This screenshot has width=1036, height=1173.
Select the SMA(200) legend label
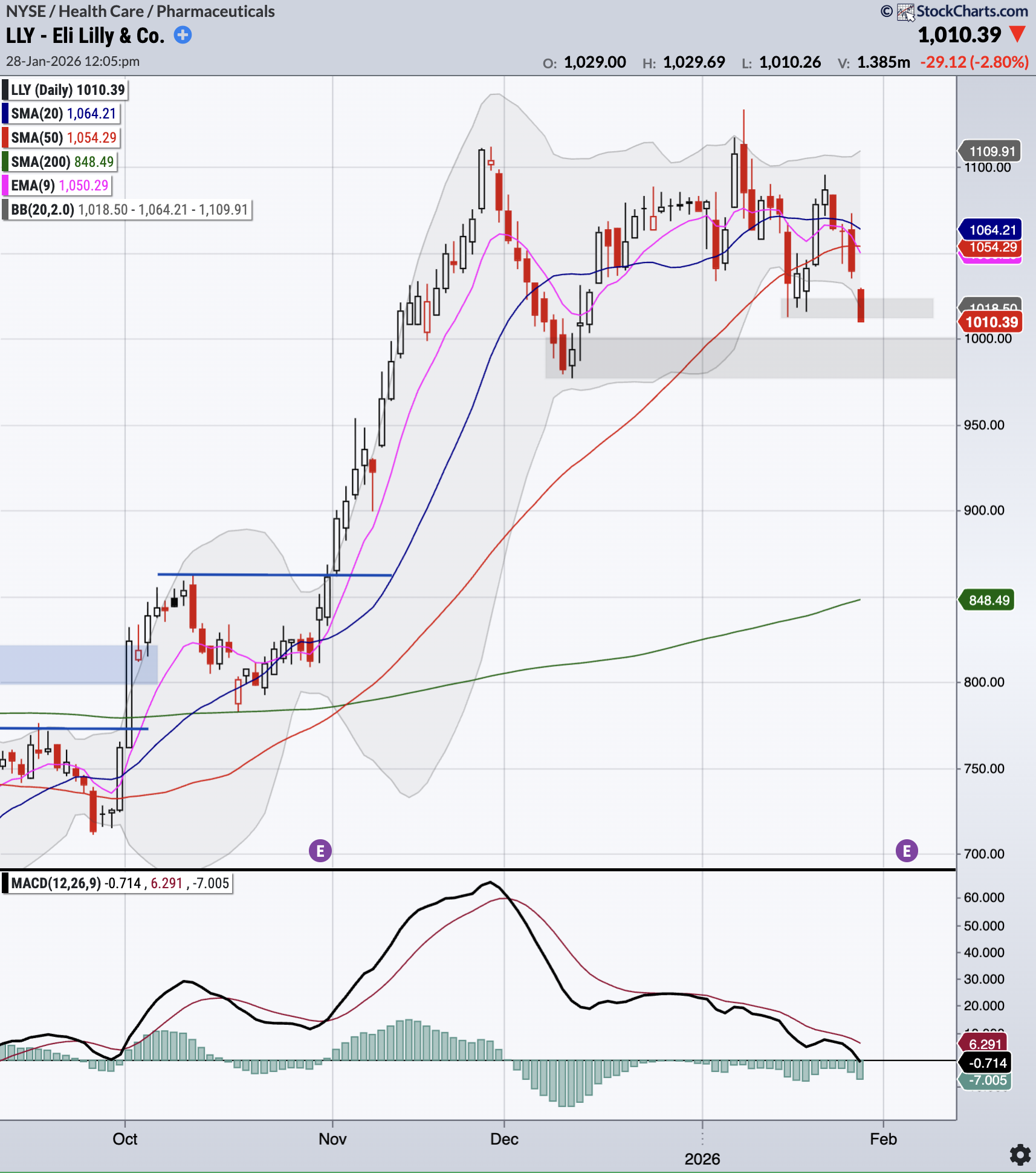tap(62, 162)
